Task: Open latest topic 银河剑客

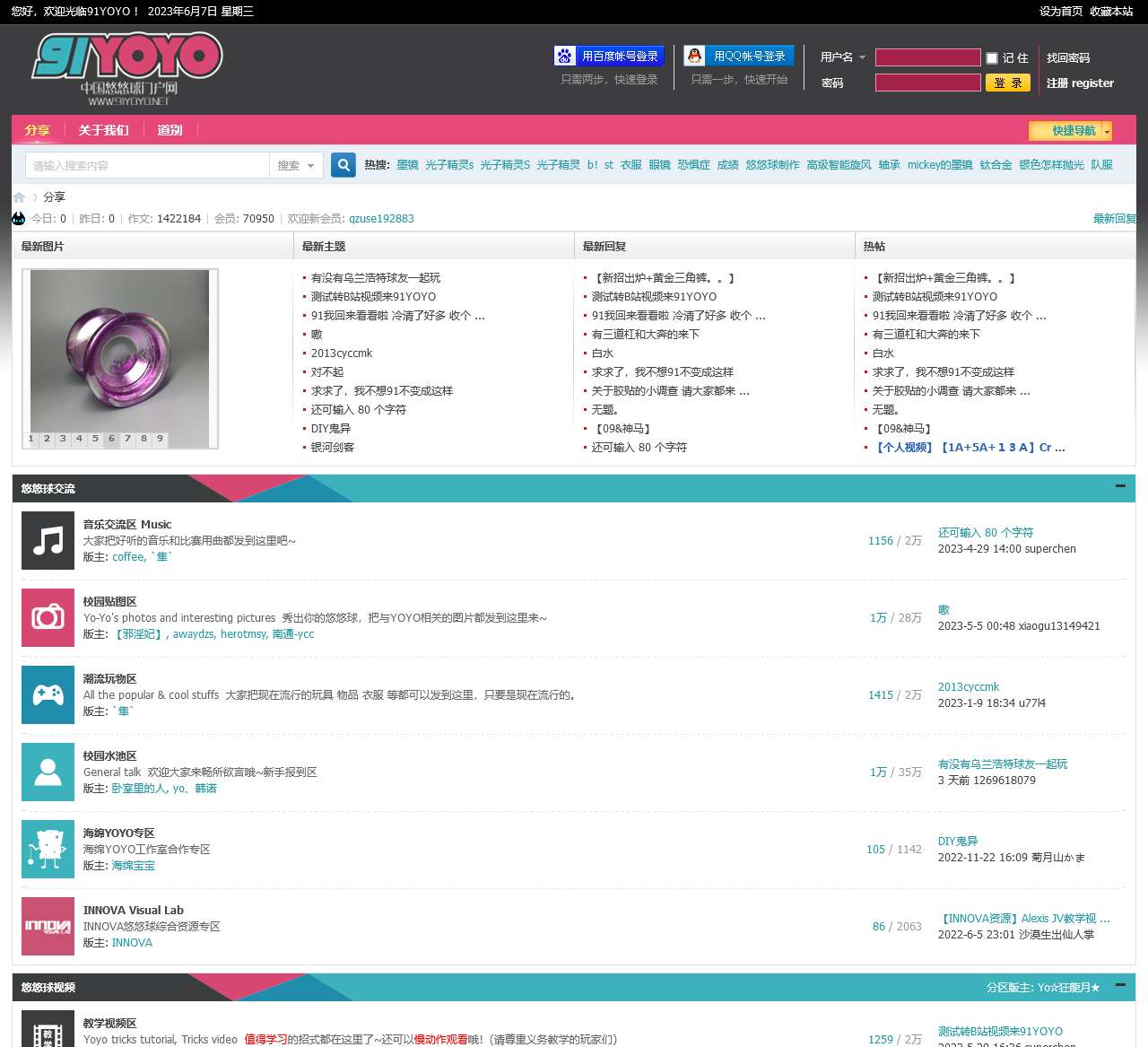Action: (333, 448)
